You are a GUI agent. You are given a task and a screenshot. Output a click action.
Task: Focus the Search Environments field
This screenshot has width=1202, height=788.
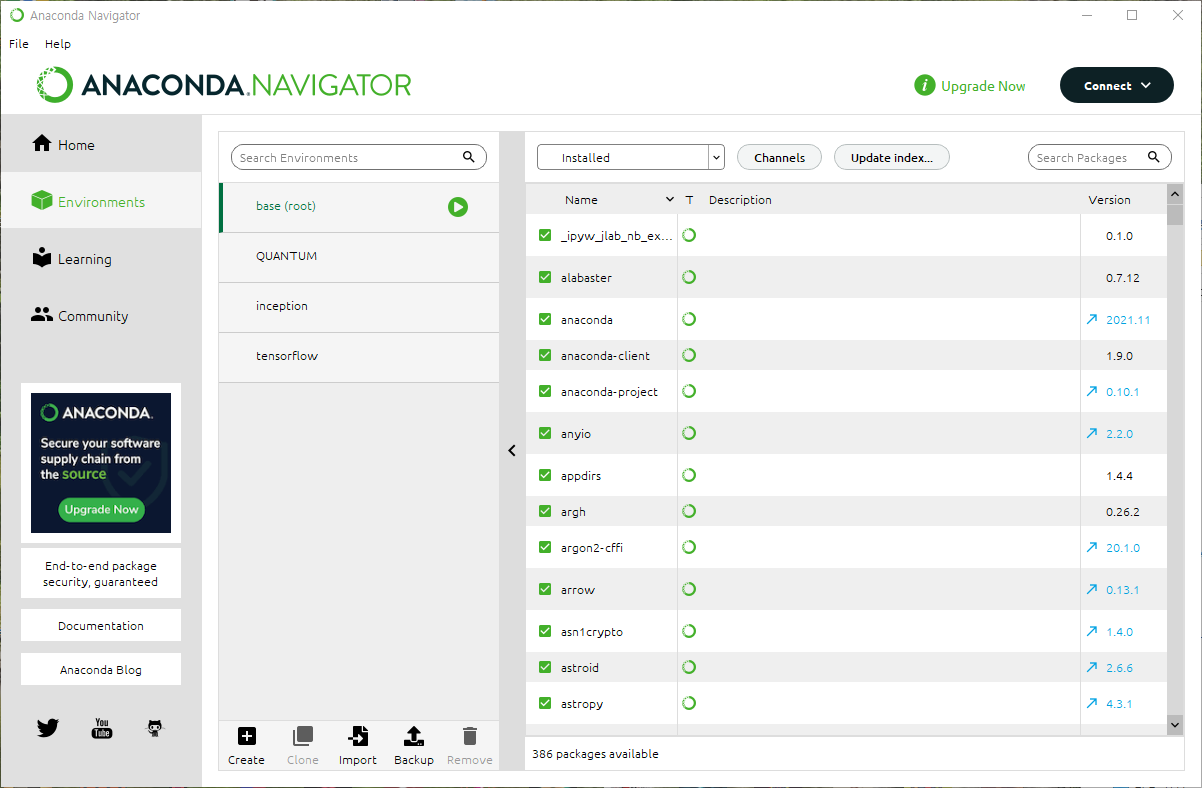pyautogui.click(x=358, y=157)
